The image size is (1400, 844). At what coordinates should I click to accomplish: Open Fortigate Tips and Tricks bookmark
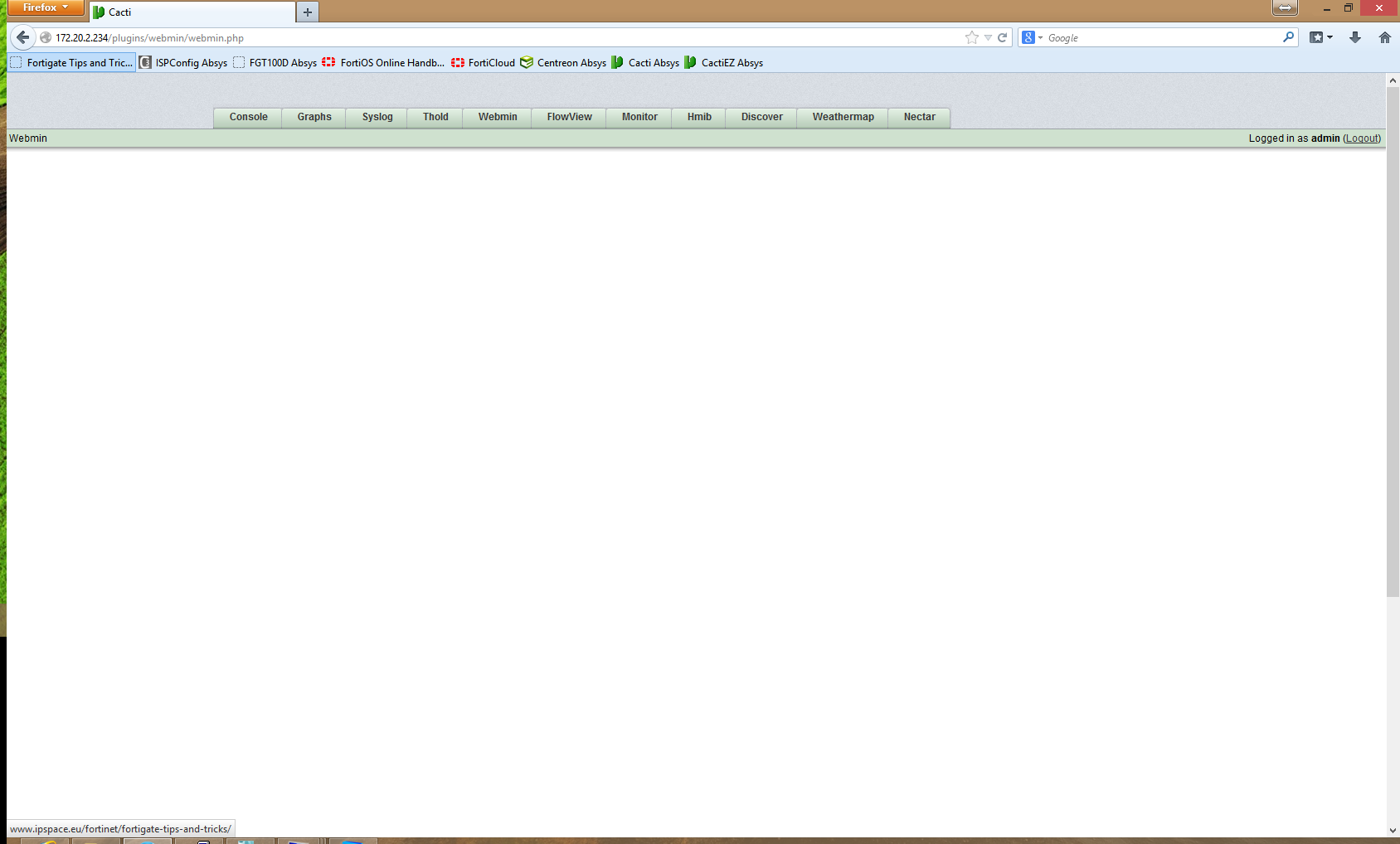pos(71,63)
